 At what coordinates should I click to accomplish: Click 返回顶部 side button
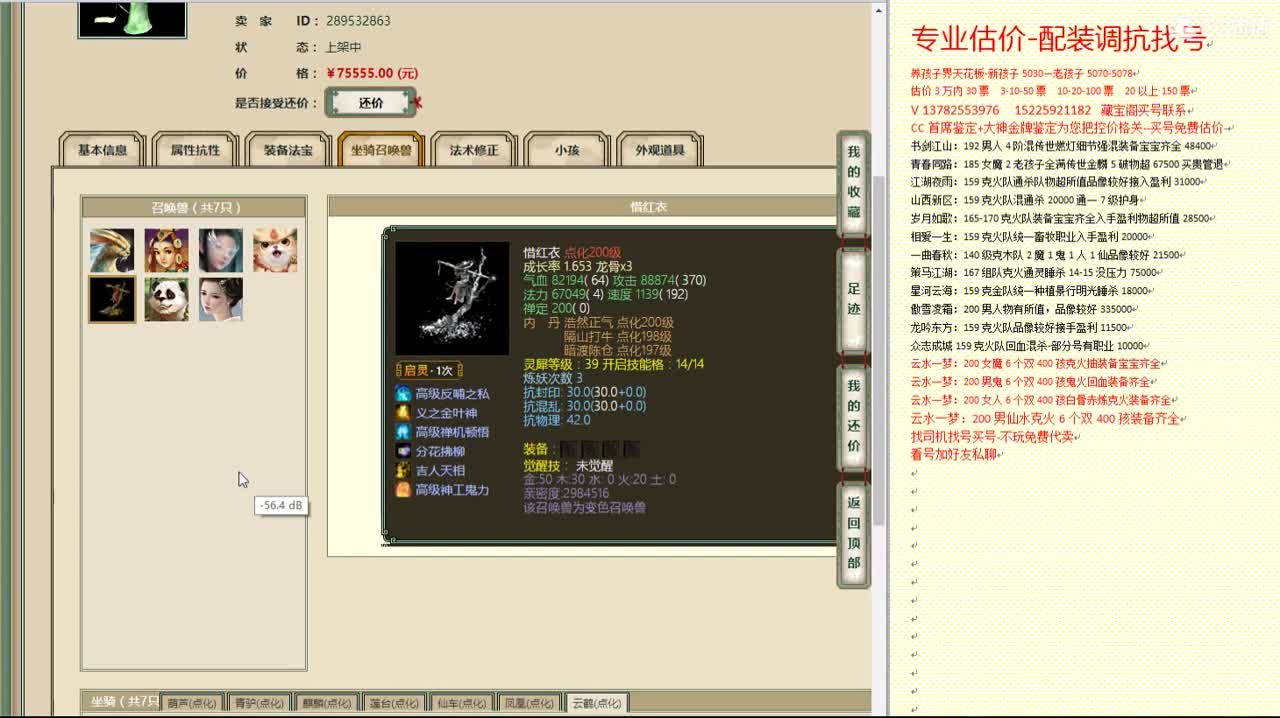click(853, 533)
